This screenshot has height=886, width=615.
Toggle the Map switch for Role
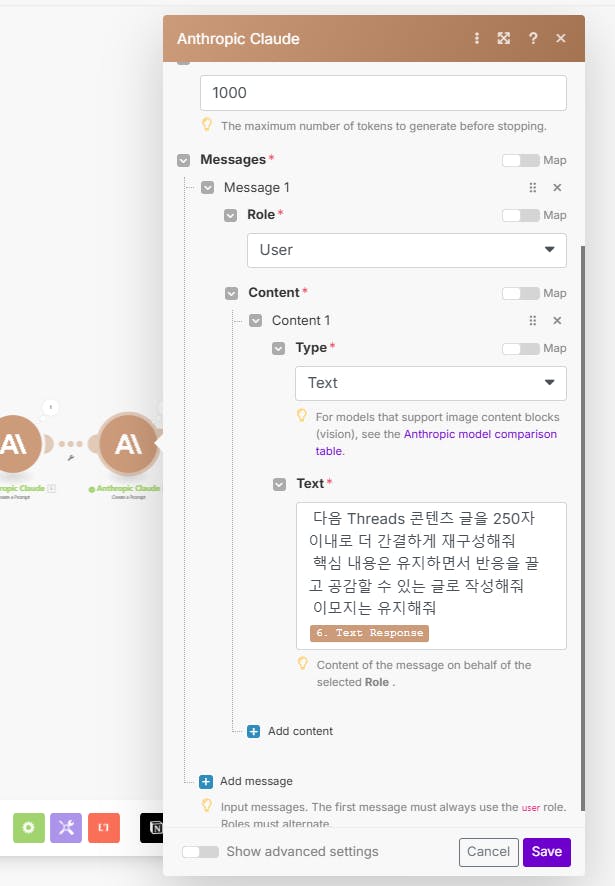(521, 215)
